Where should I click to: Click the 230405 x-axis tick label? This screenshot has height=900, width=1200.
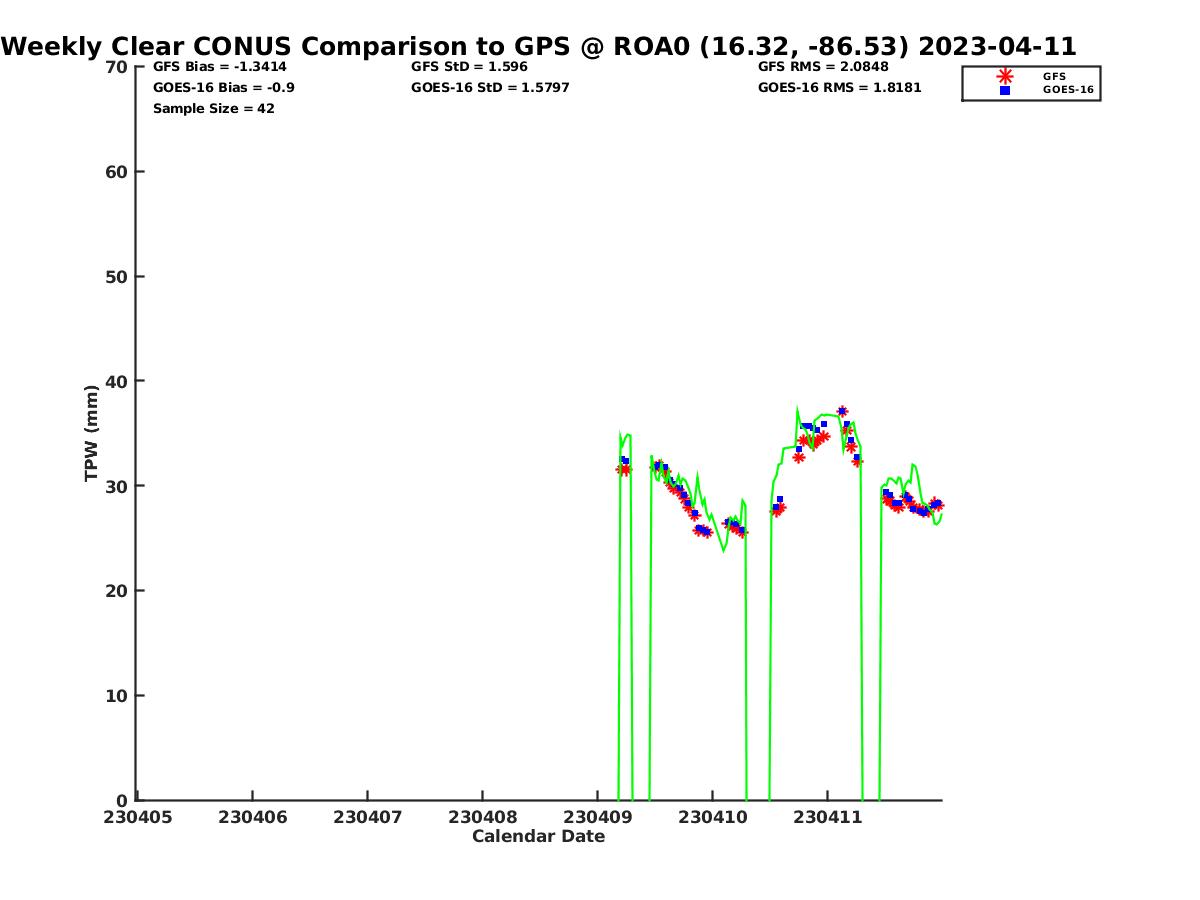tap(137, 817)
